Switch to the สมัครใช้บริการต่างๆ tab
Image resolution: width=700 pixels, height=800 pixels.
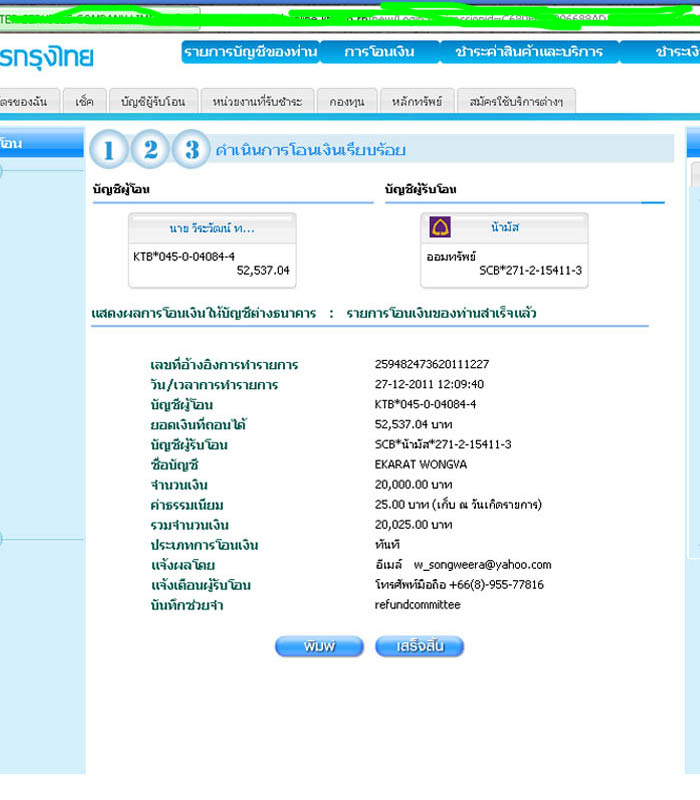coord(516,101)
